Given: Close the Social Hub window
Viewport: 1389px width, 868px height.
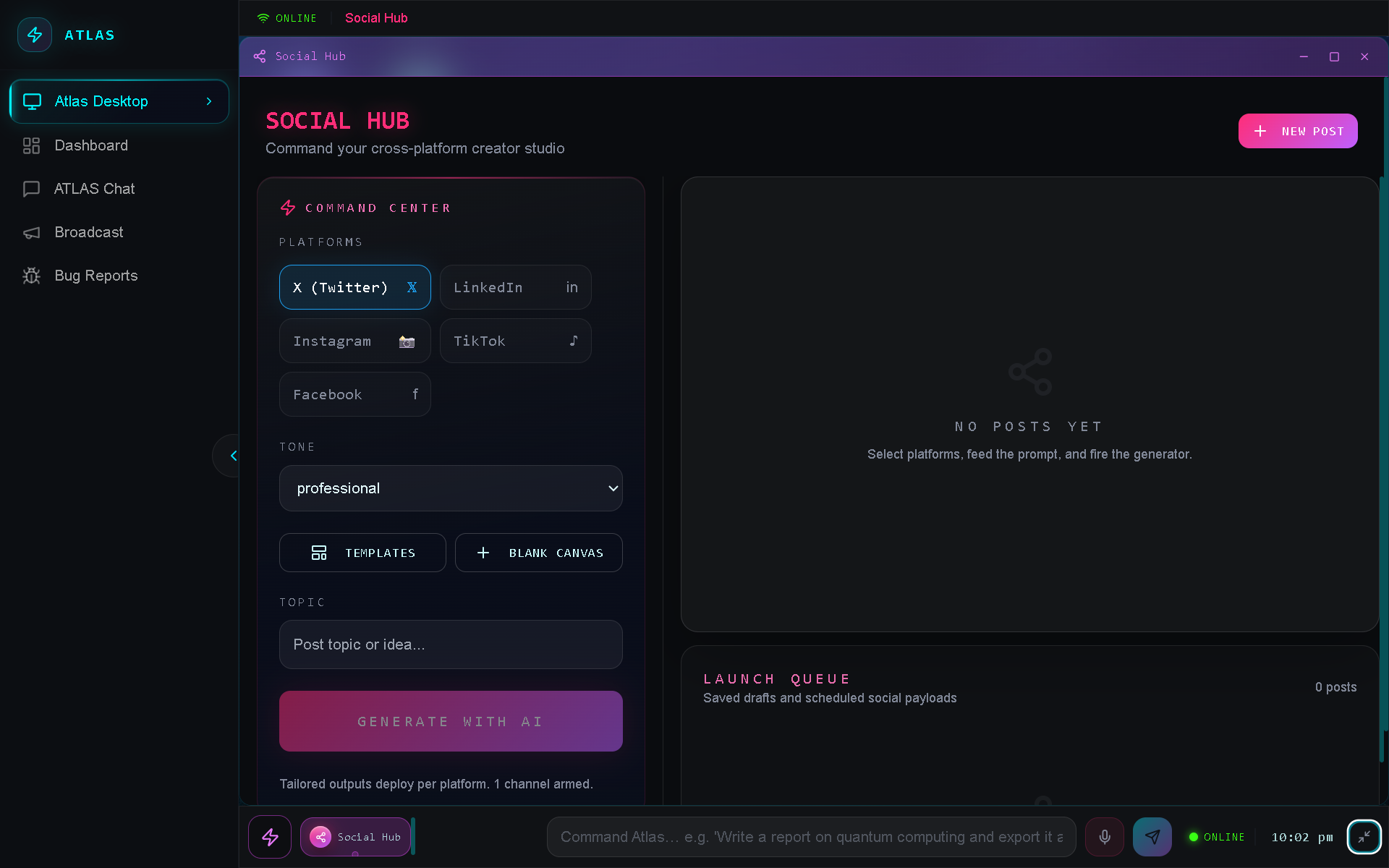Looking at the screenshot, I should coord(1364,56).
